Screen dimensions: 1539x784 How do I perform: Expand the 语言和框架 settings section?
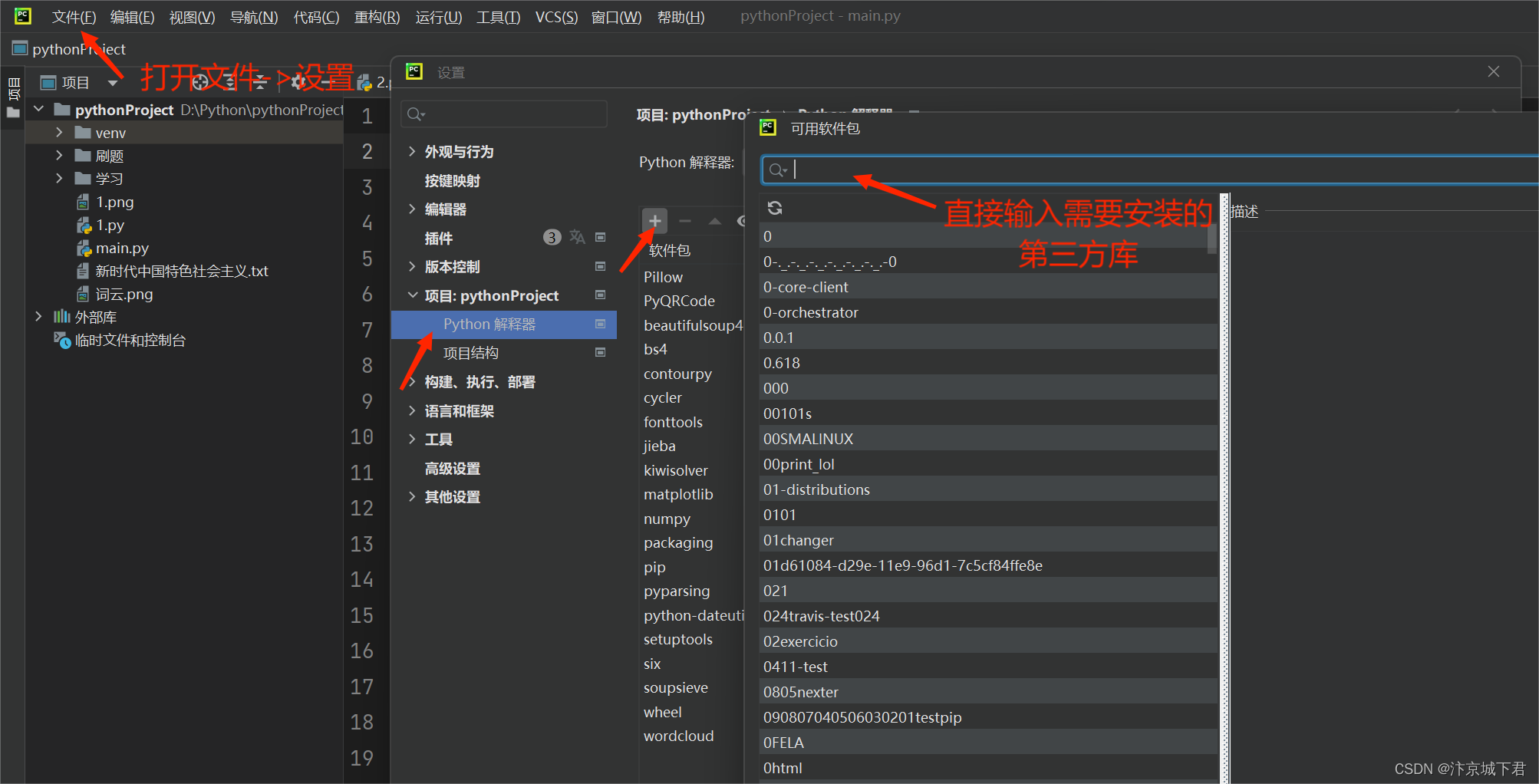tap(412, 410)
